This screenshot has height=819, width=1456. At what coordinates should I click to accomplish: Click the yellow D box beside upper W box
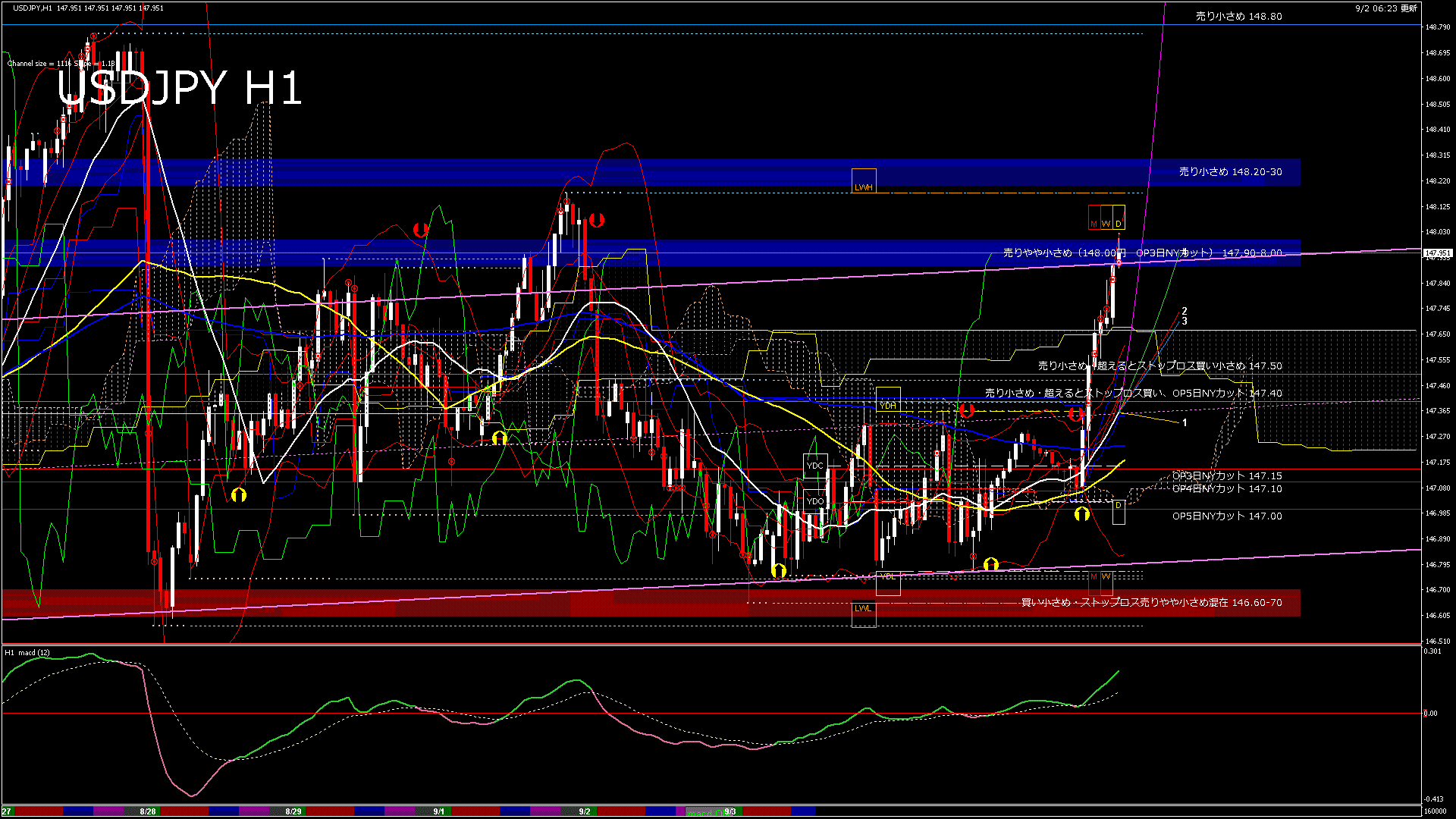click(x=1119, y=218)
